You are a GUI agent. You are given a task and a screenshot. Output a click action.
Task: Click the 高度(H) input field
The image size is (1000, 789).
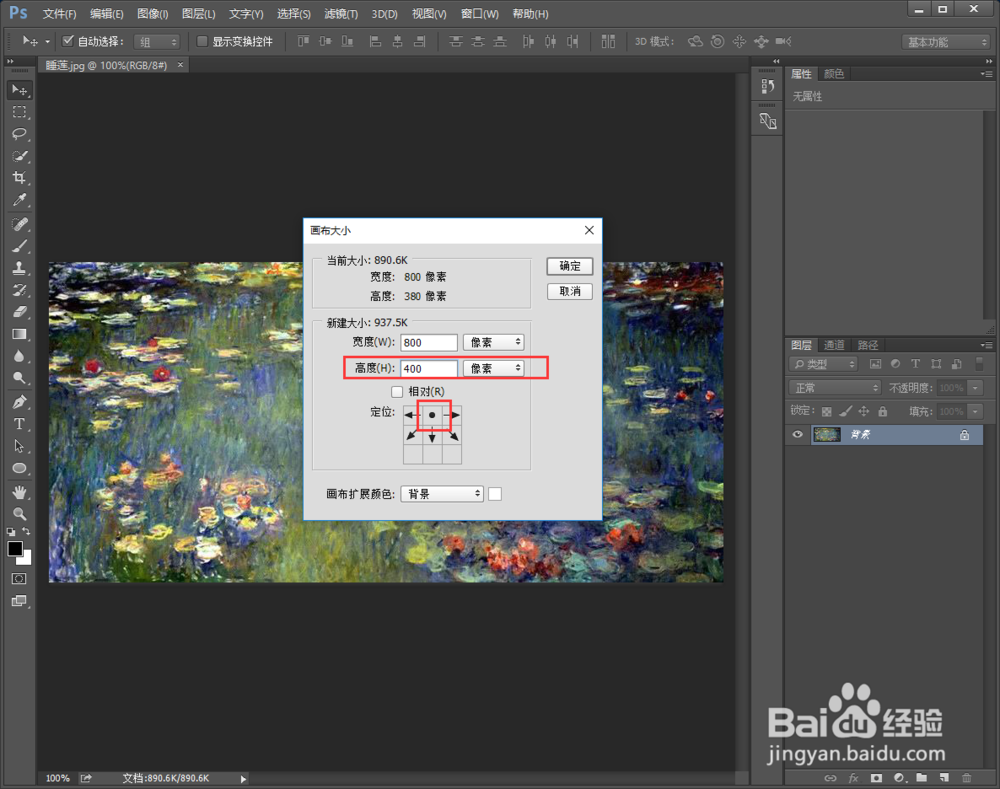(429, 369)
